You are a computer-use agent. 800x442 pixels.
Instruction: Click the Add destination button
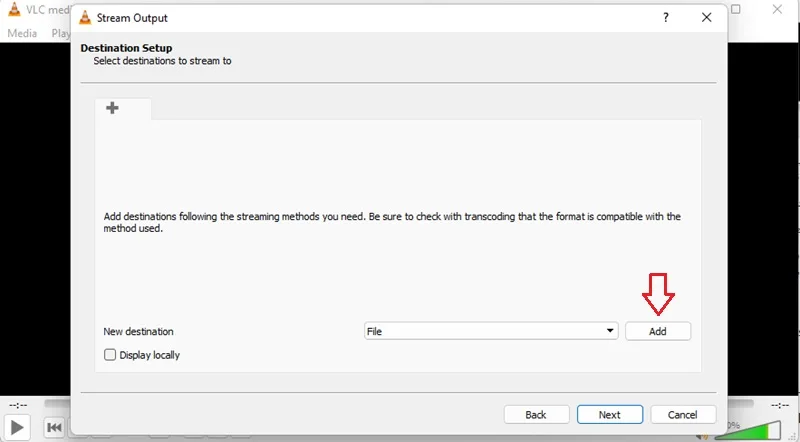[658, 331]
